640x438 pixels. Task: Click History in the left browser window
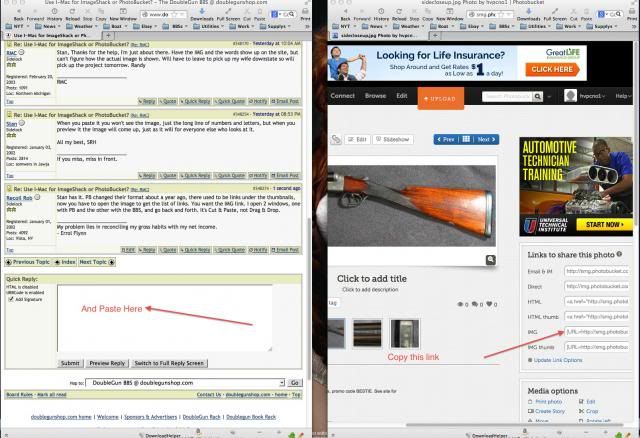54,15
